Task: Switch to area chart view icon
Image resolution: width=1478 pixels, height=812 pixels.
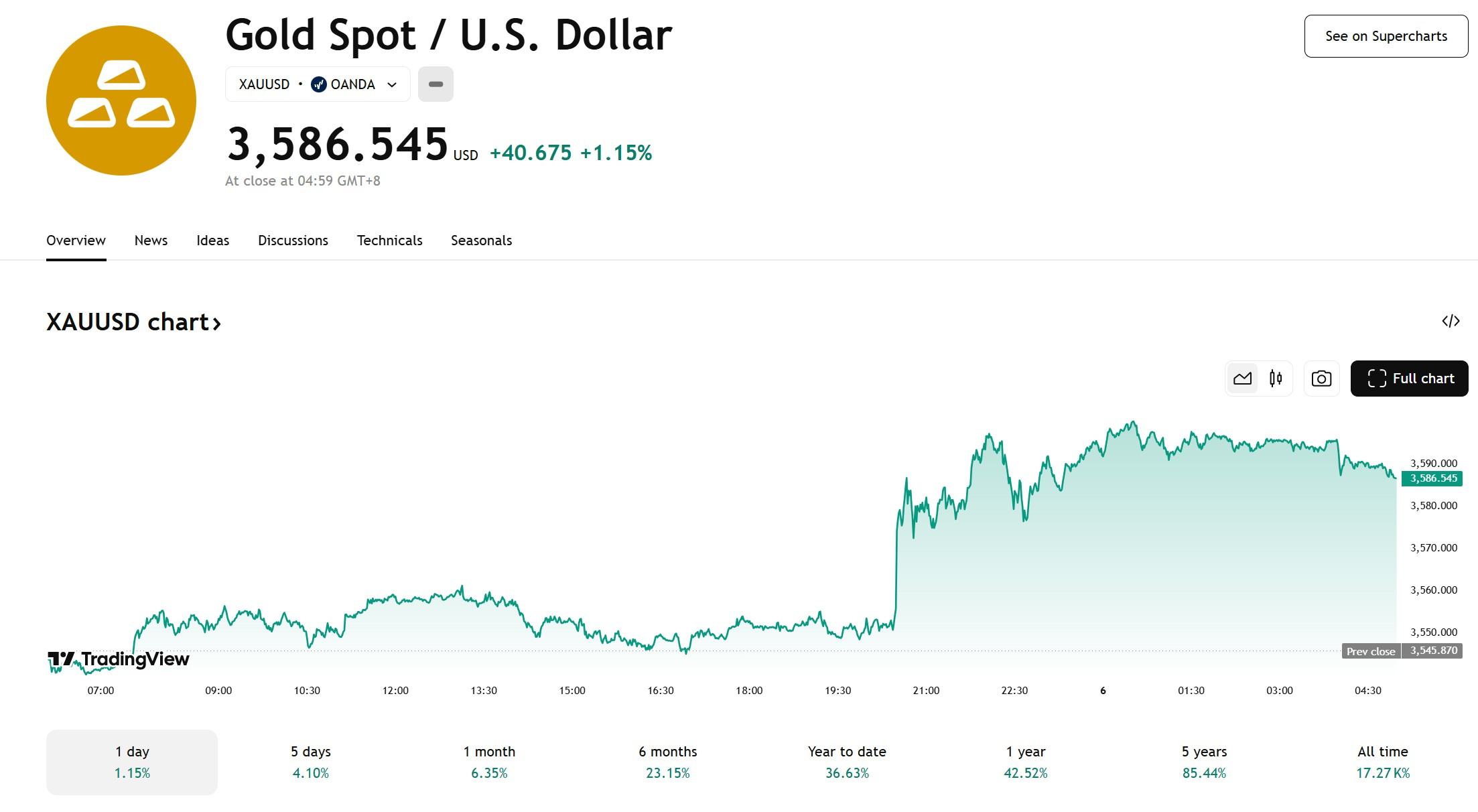Action: (x=1242, y=379)
